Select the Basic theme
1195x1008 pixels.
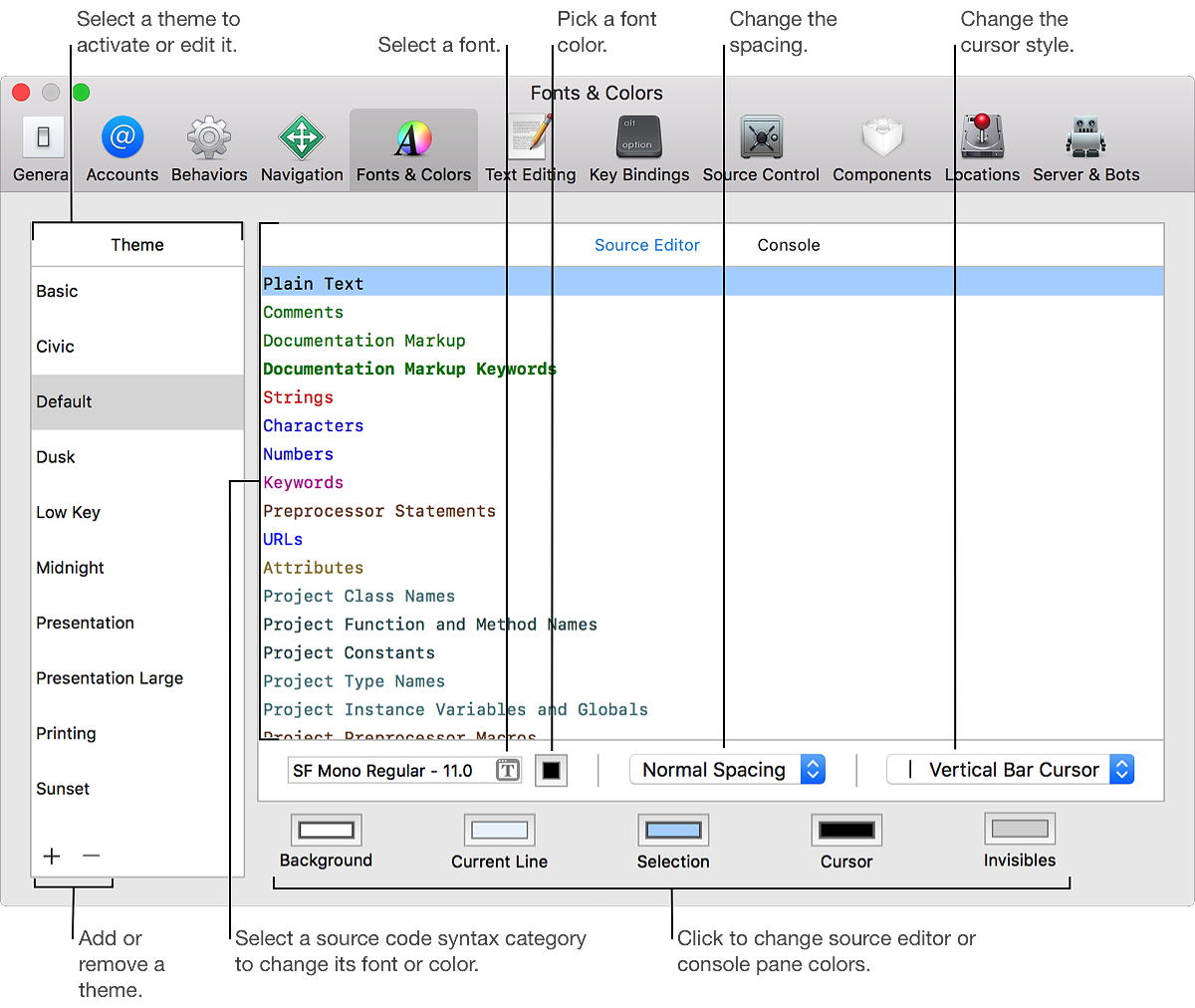[x=137, y=291]
